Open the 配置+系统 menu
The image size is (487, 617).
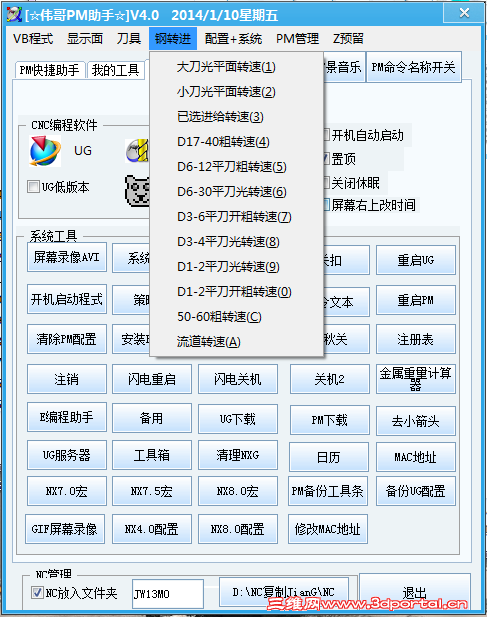tap(233, 39)
